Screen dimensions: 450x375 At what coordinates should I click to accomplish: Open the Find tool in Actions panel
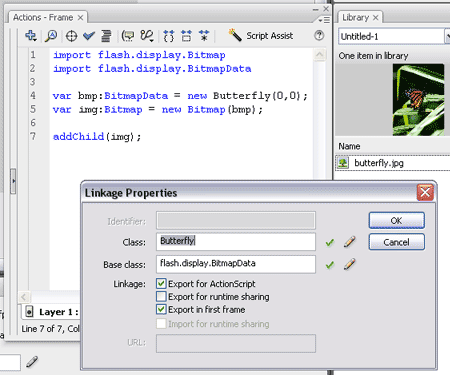coord(51,35)
